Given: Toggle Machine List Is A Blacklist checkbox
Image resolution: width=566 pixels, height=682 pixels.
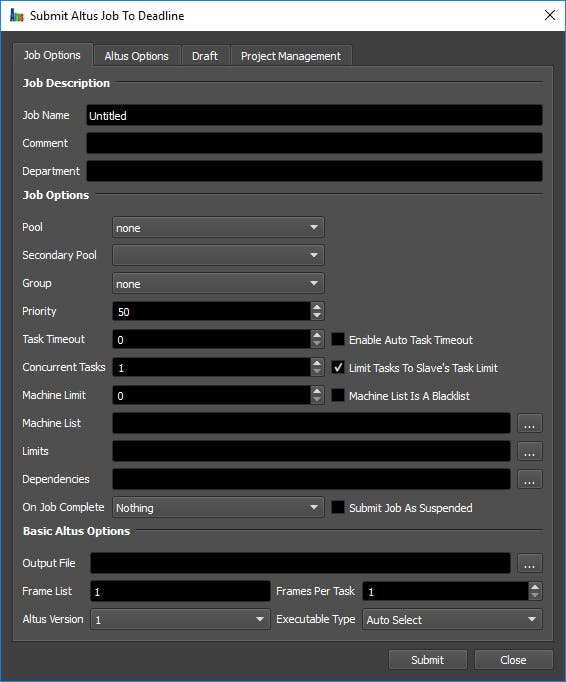Looking at the screenshot, I should click(338, 395).
